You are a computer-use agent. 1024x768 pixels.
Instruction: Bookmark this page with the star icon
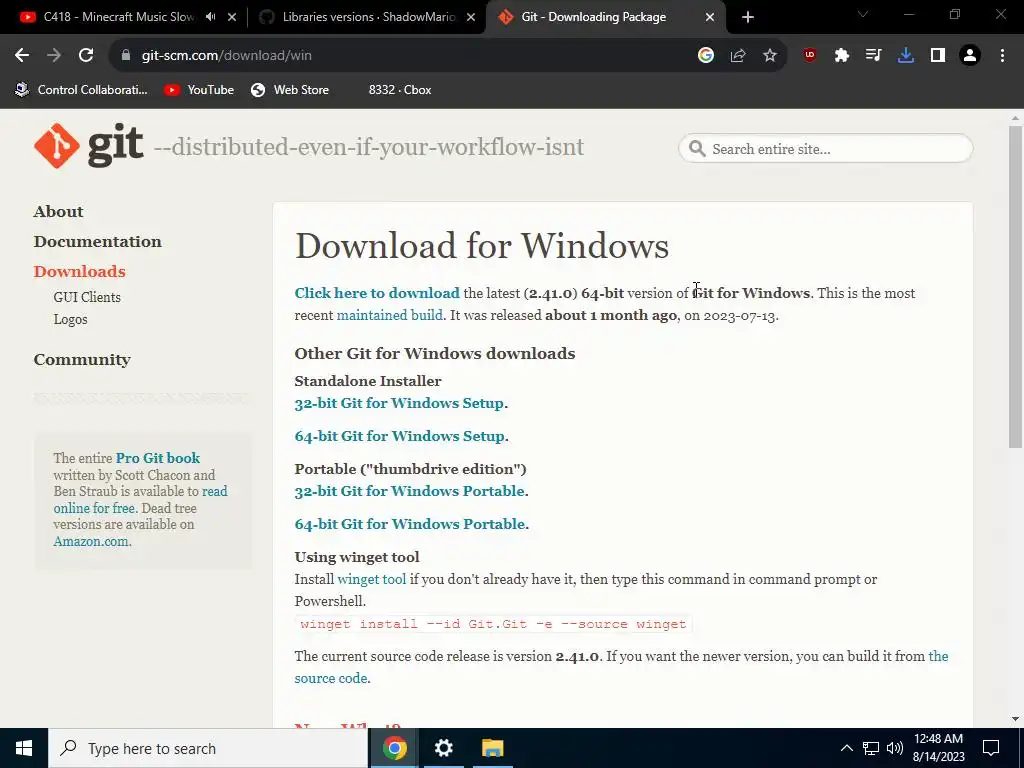770,56
